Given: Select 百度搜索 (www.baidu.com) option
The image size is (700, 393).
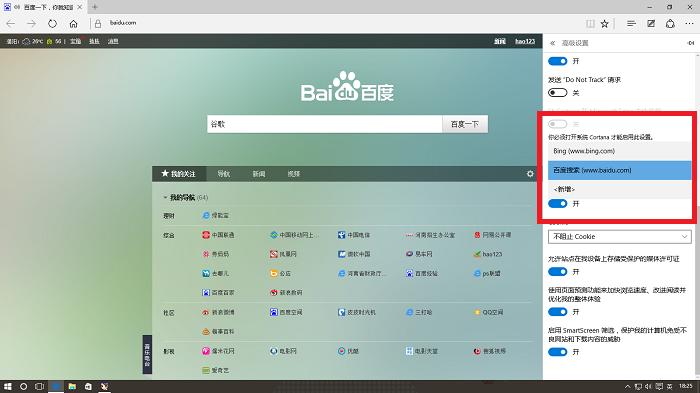Looking at the screenshot, I should tap(620, 170).
